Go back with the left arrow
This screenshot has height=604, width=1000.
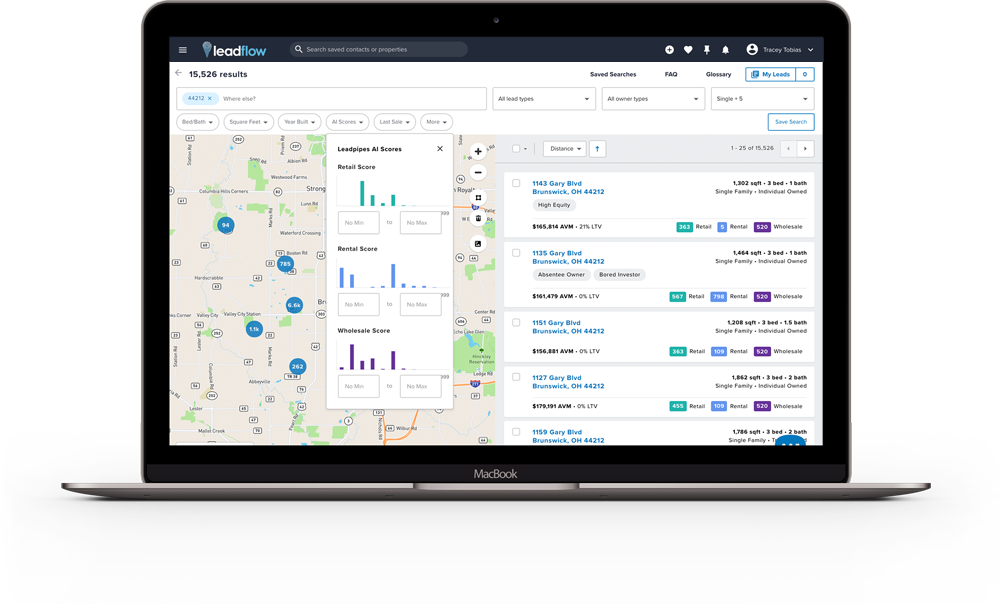179,73
